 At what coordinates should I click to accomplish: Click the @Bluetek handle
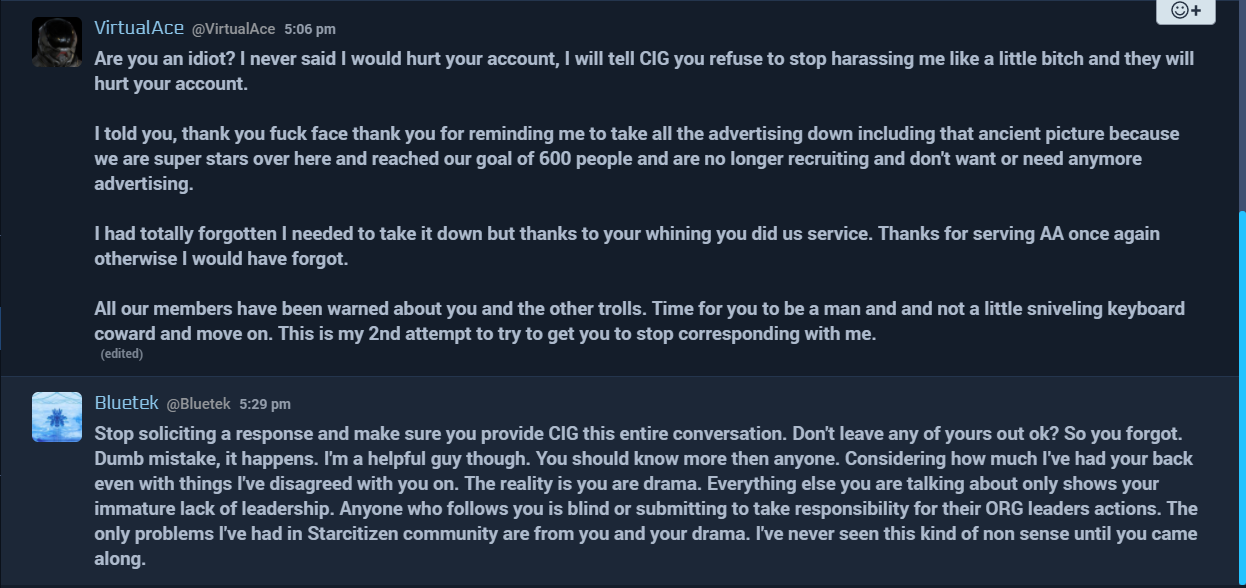198,404
